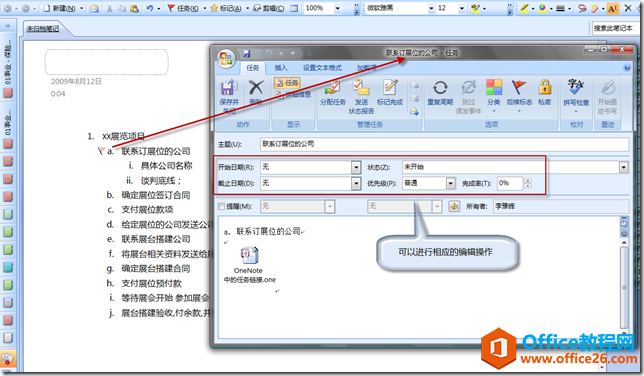Select Unfiled Notes (未归档笔记) section tab
The image size is (644, 376).
click(43, 28)
